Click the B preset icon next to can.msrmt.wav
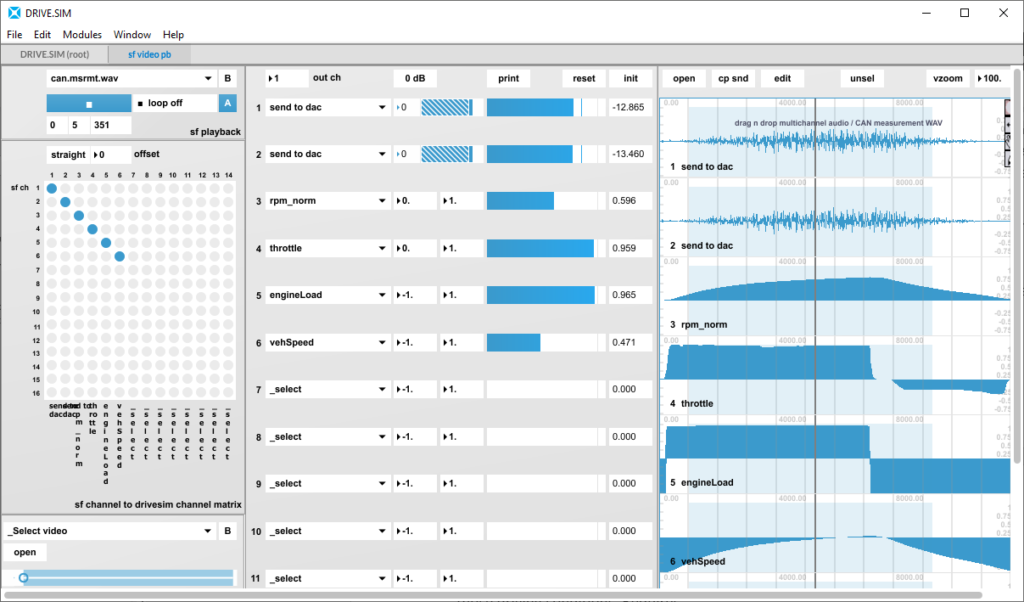 click(x=227, y=78)
